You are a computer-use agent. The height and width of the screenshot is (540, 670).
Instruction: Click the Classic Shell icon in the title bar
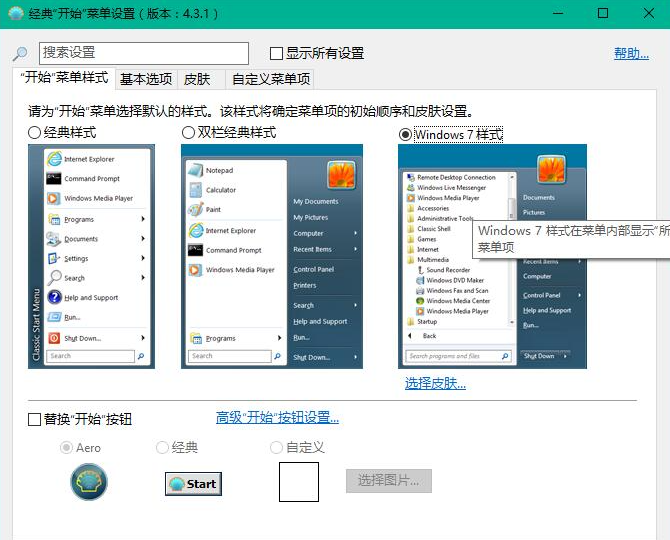(16, 14)
